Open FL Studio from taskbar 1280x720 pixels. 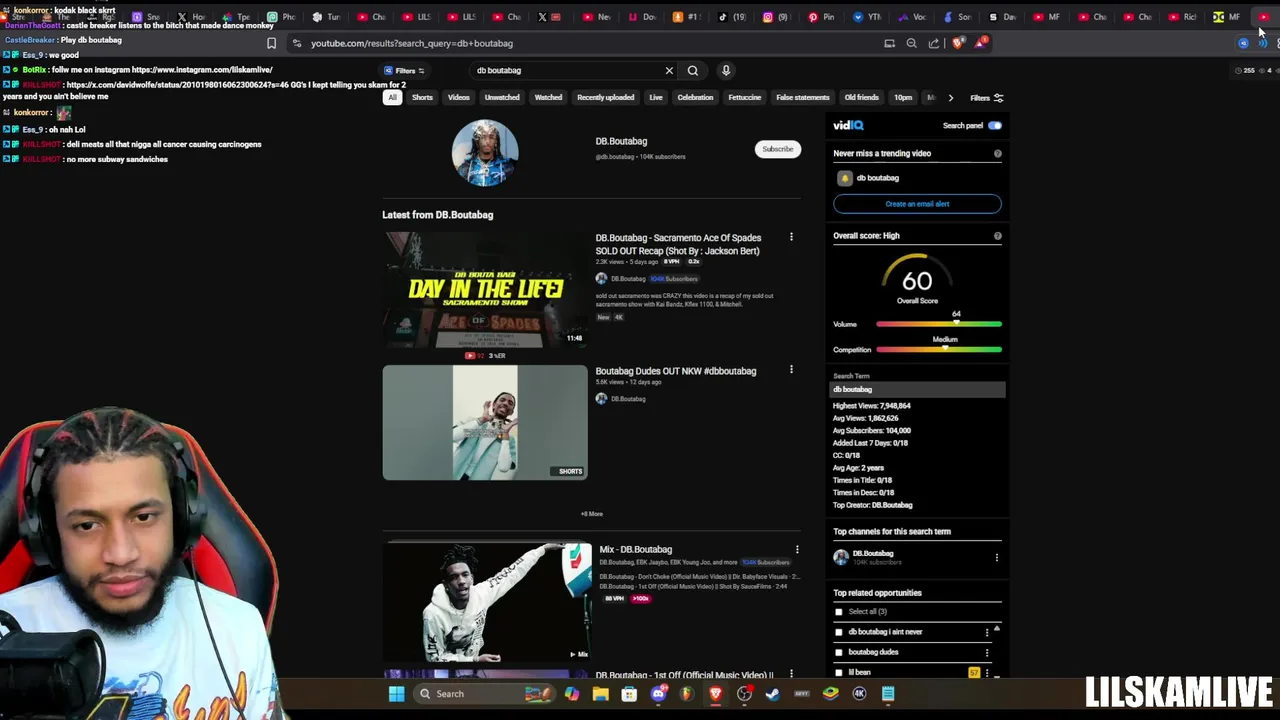pyautogui.click(x=686, y=694)
